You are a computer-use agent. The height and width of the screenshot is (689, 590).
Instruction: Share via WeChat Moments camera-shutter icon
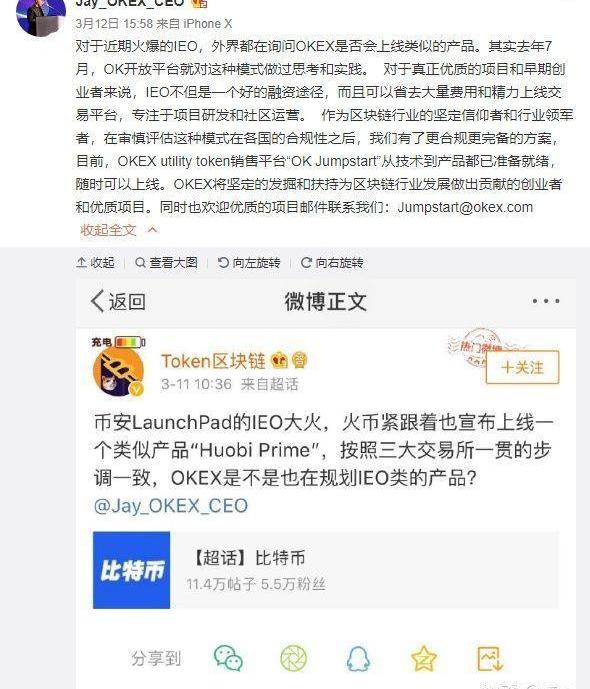[293, 658]
